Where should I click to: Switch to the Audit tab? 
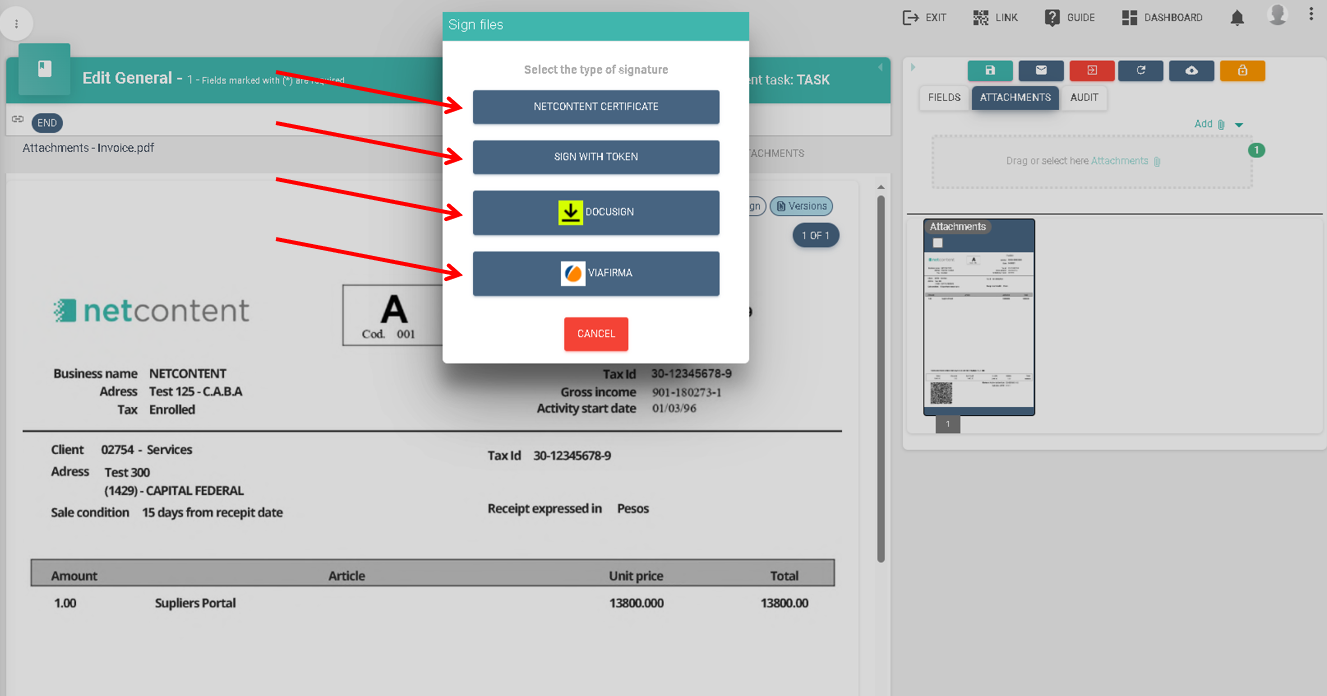1084,98
